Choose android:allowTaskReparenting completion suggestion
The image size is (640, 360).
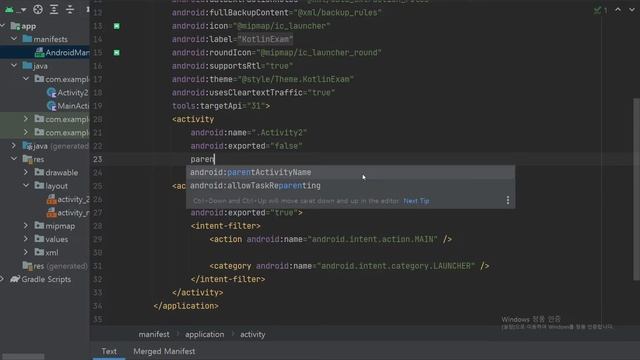tap(350, 186)
